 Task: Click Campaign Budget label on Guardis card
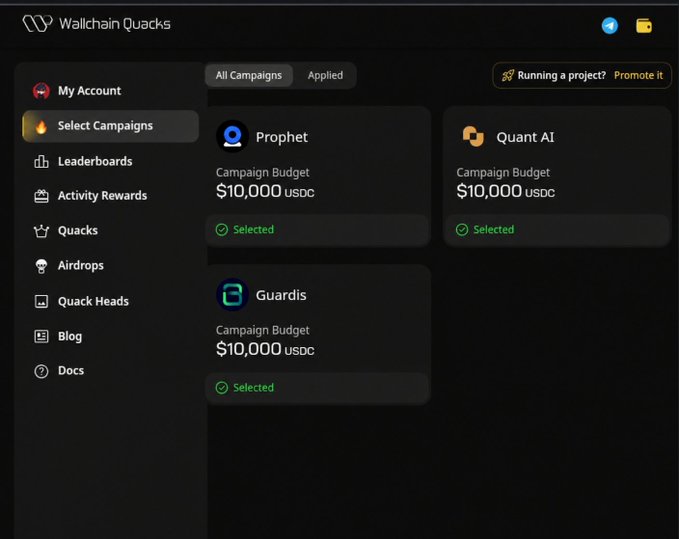[262, 330]
